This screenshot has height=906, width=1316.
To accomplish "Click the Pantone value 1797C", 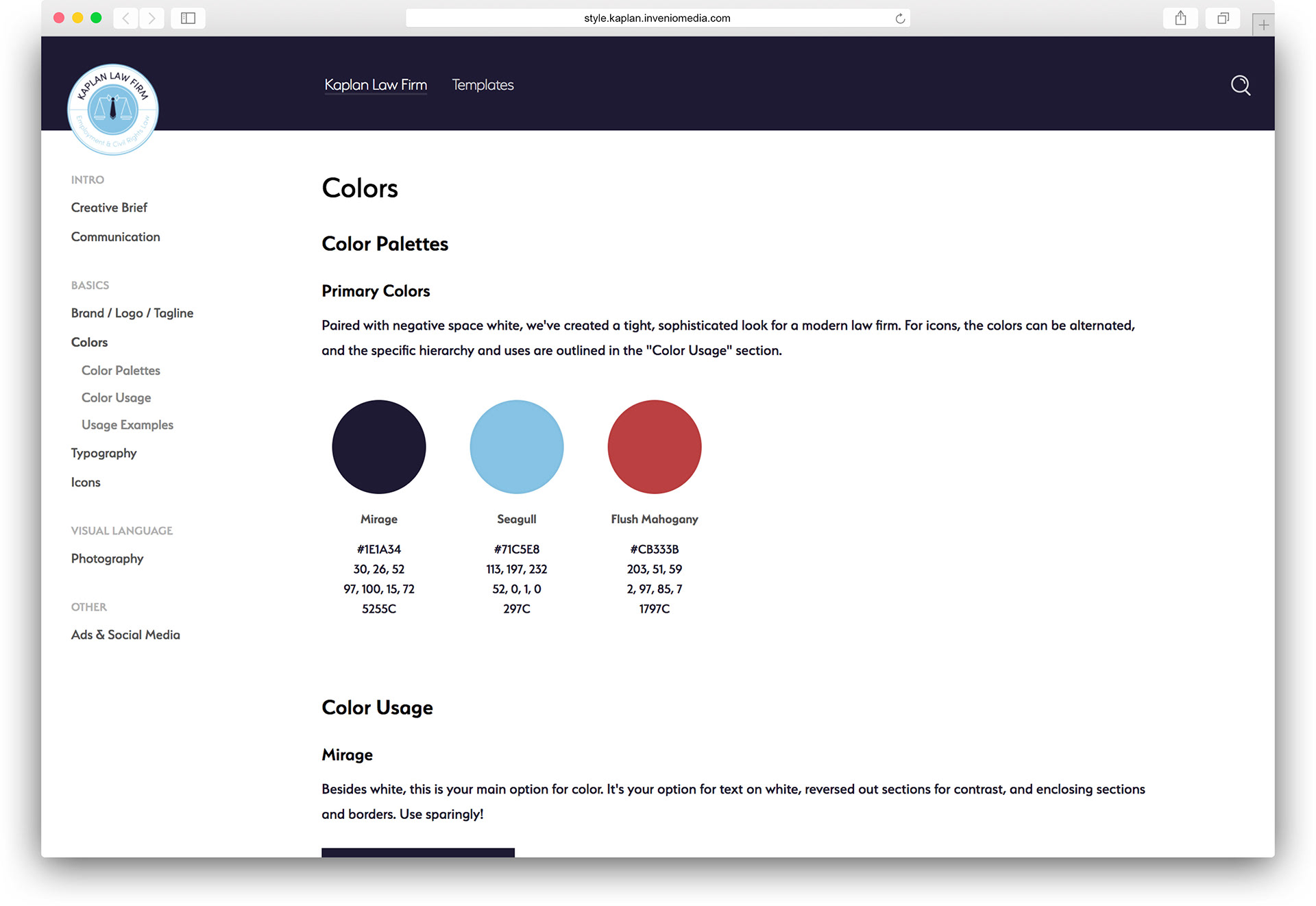I will click(655, 609).
